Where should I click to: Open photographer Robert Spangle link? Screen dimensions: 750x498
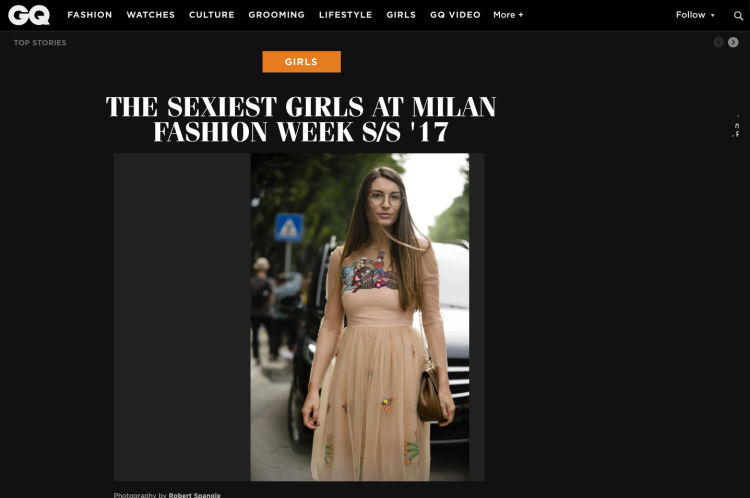[194, 495]
